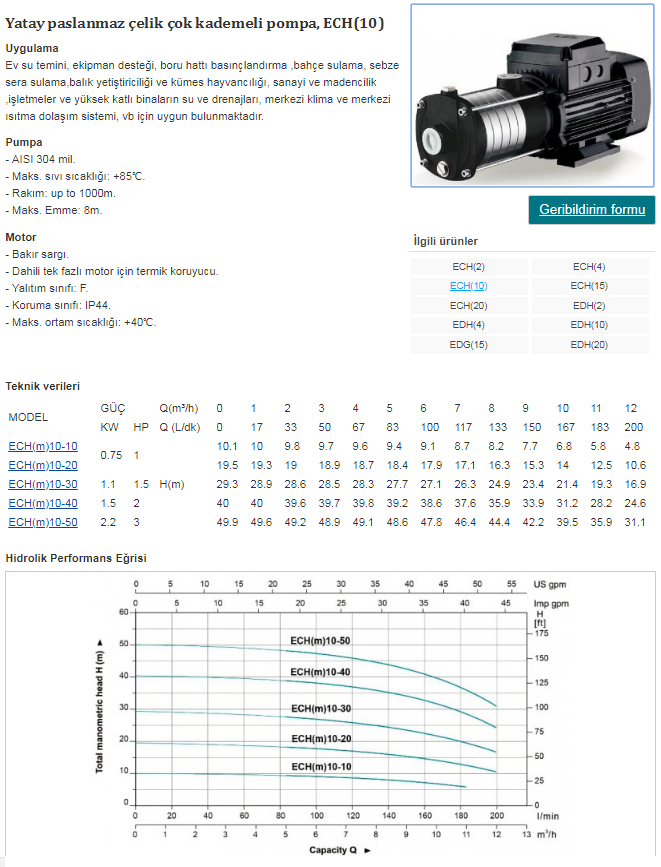Open related product EDH(10)
Image resolution: width=661 pixels, height=867 pixels.
click(589, 325)
